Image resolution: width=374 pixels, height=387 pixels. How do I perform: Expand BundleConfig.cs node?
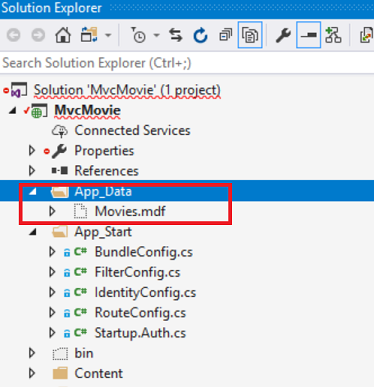52,252
